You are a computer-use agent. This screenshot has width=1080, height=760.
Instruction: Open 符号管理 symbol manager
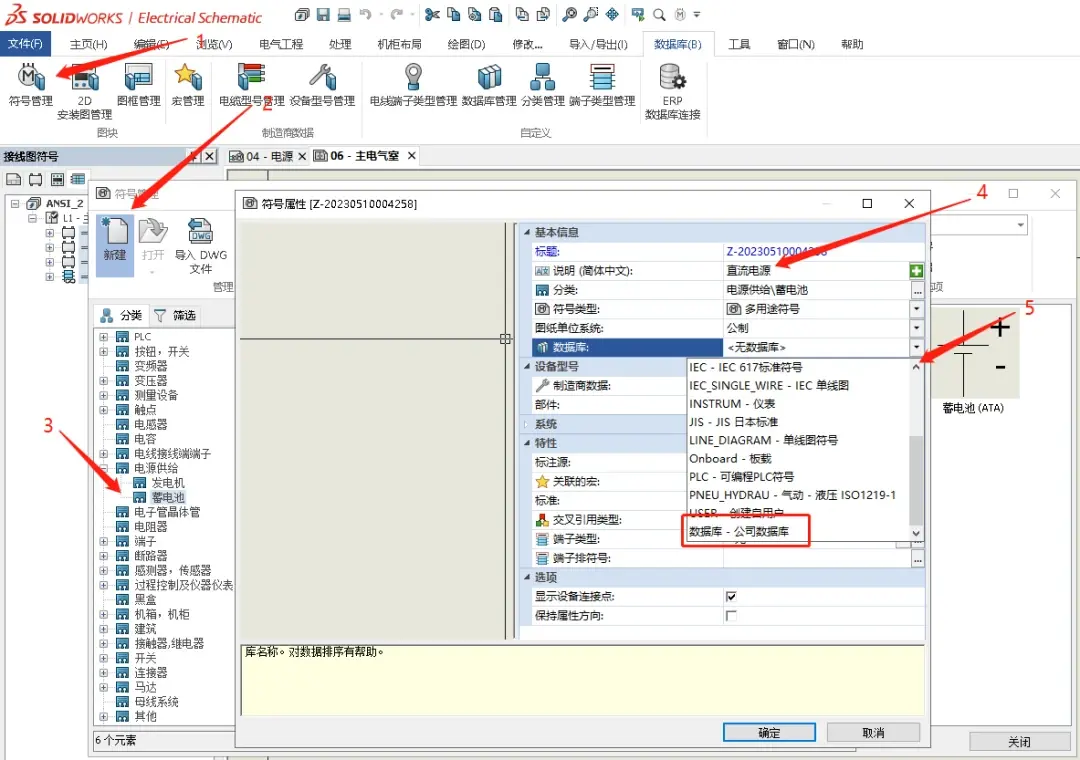(x=30, y=85)
